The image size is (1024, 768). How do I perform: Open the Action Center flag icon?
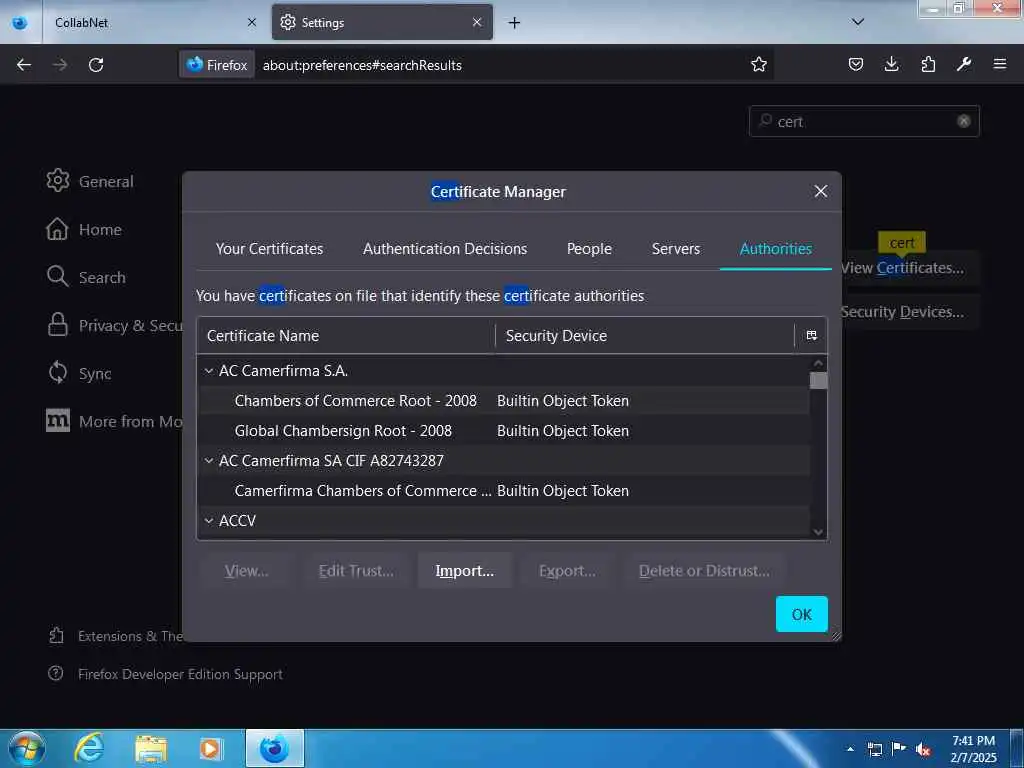[899, 748]
